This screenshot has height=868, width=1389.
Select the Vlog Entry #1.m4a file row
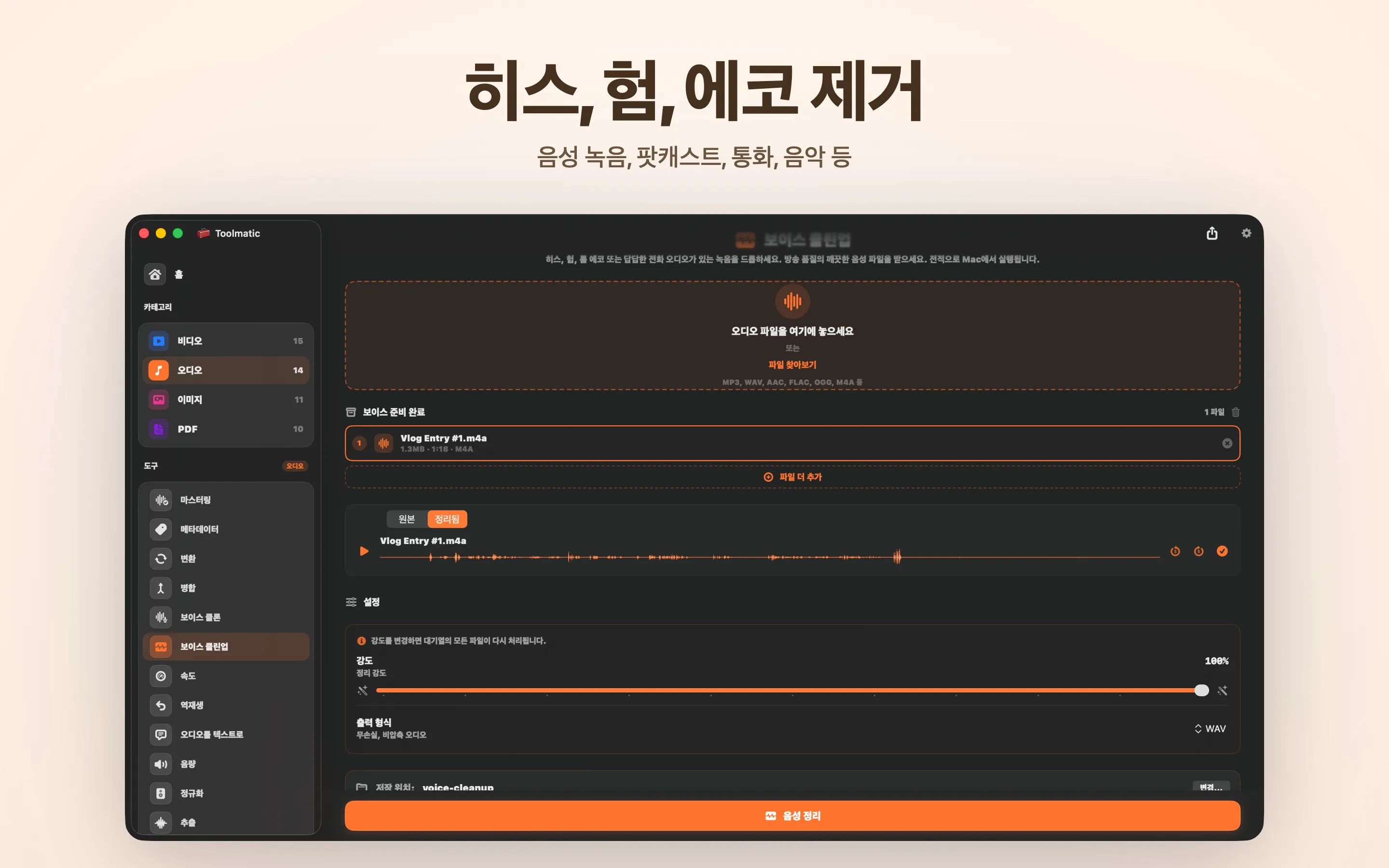pos(792,443)
